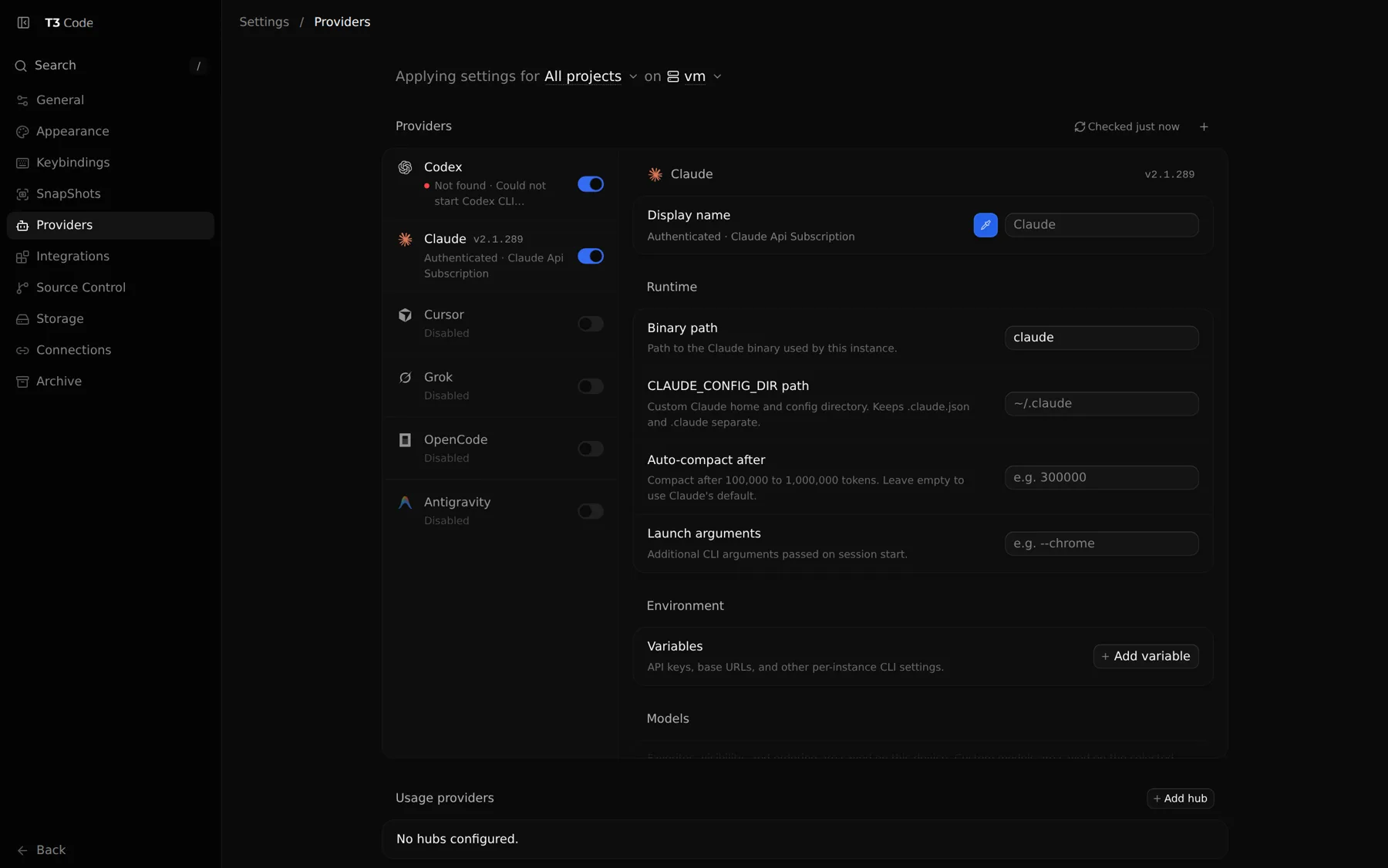The height and width of the screenshot is (868, 1388).
Task: Select the OpenCode provider row
Action: (500, 449)
